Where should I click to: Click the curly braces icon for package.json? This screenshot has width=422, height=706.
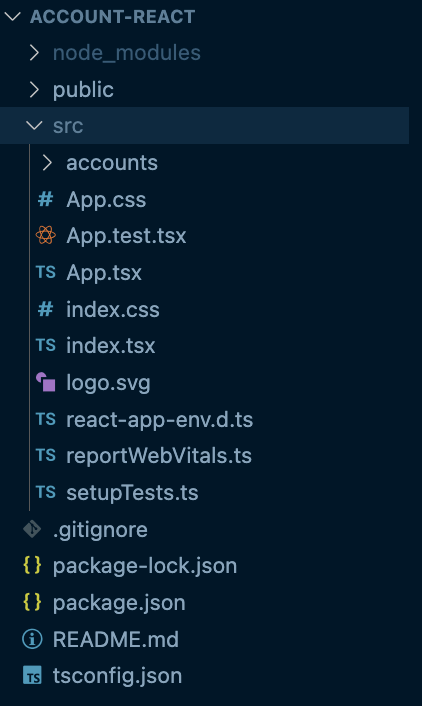(x=32, y=602)
